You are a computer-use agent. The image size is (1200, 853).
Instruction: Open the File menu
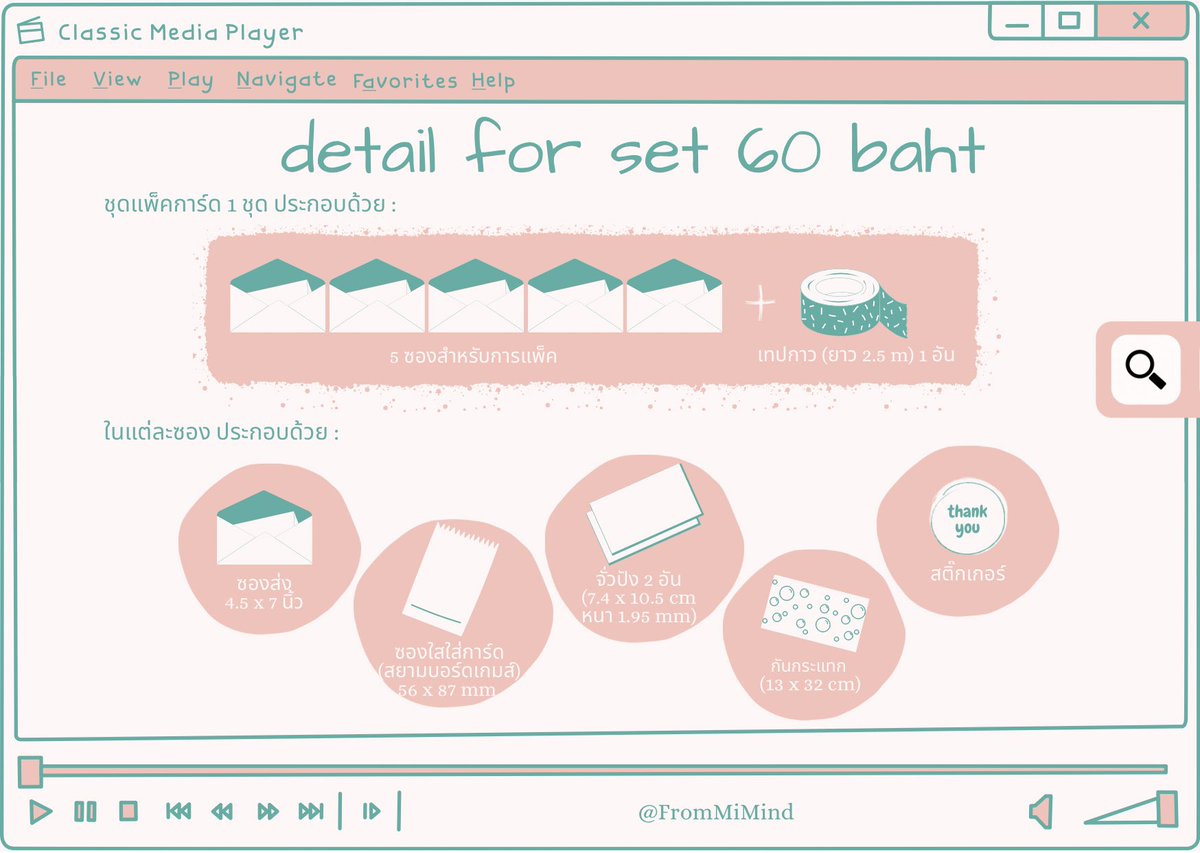[x=48, y=79]
